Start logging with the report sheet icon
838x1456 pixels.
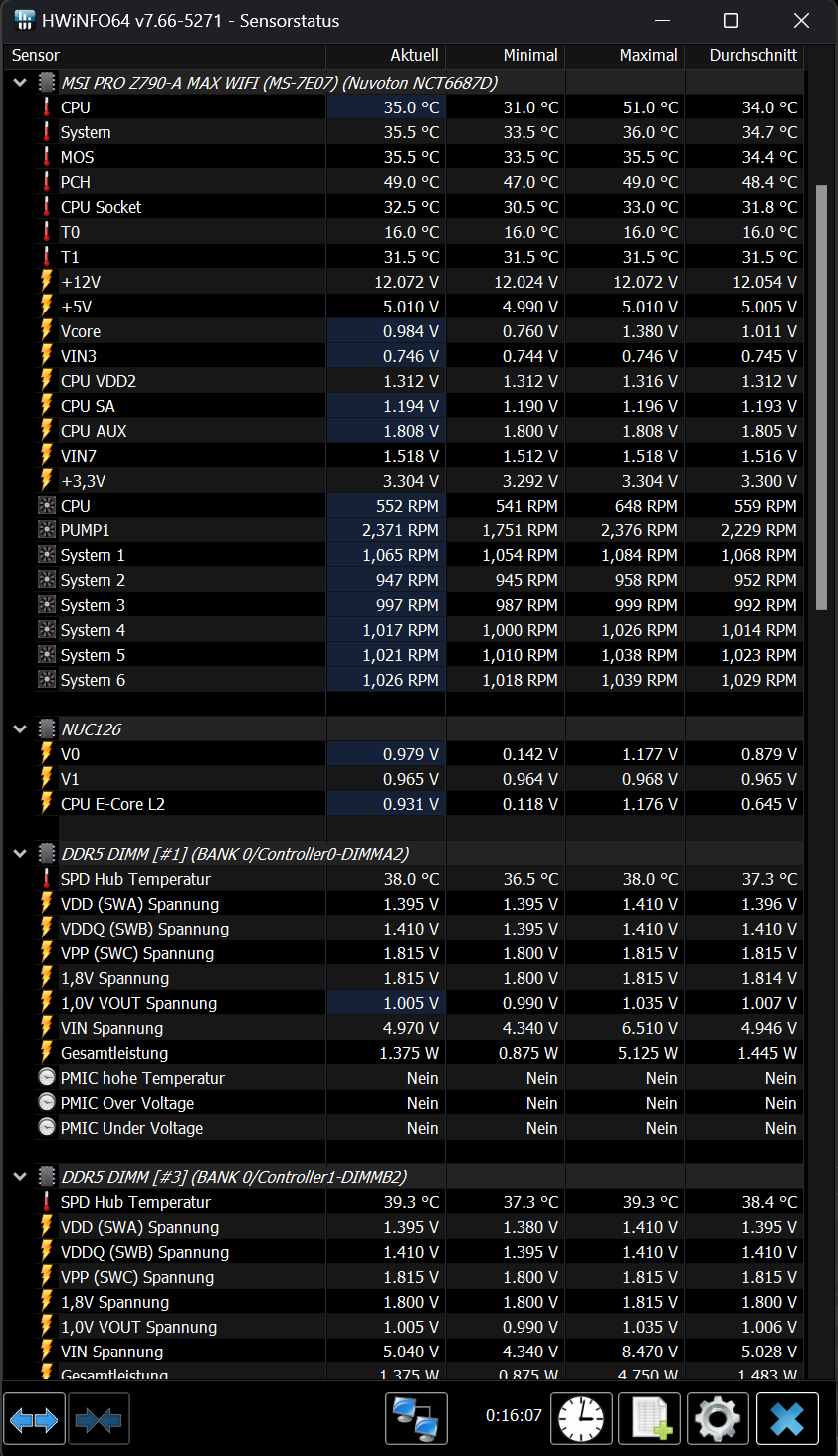[x=650, y=1418]
